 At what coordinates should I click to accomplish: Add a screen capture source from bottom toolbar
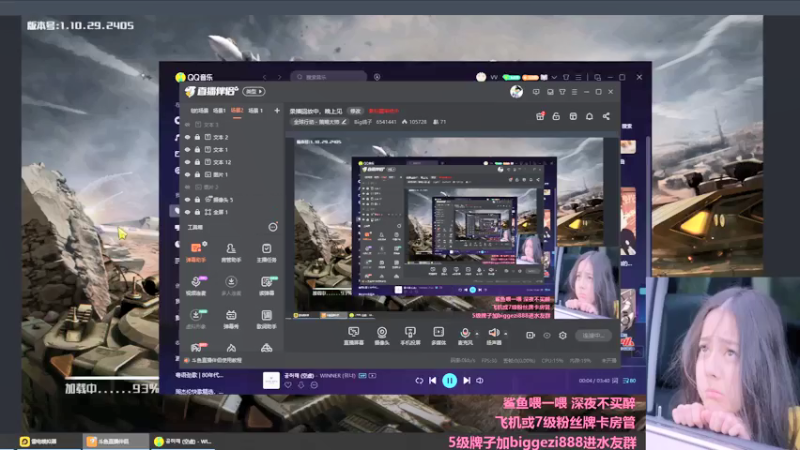coord(354,336)
